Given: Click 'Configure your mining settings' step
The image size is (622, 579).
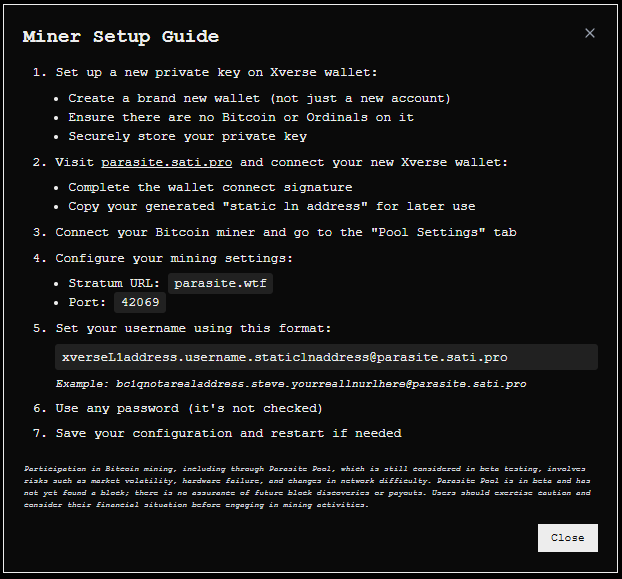Looking at the screenshot, I should point(174,259).
